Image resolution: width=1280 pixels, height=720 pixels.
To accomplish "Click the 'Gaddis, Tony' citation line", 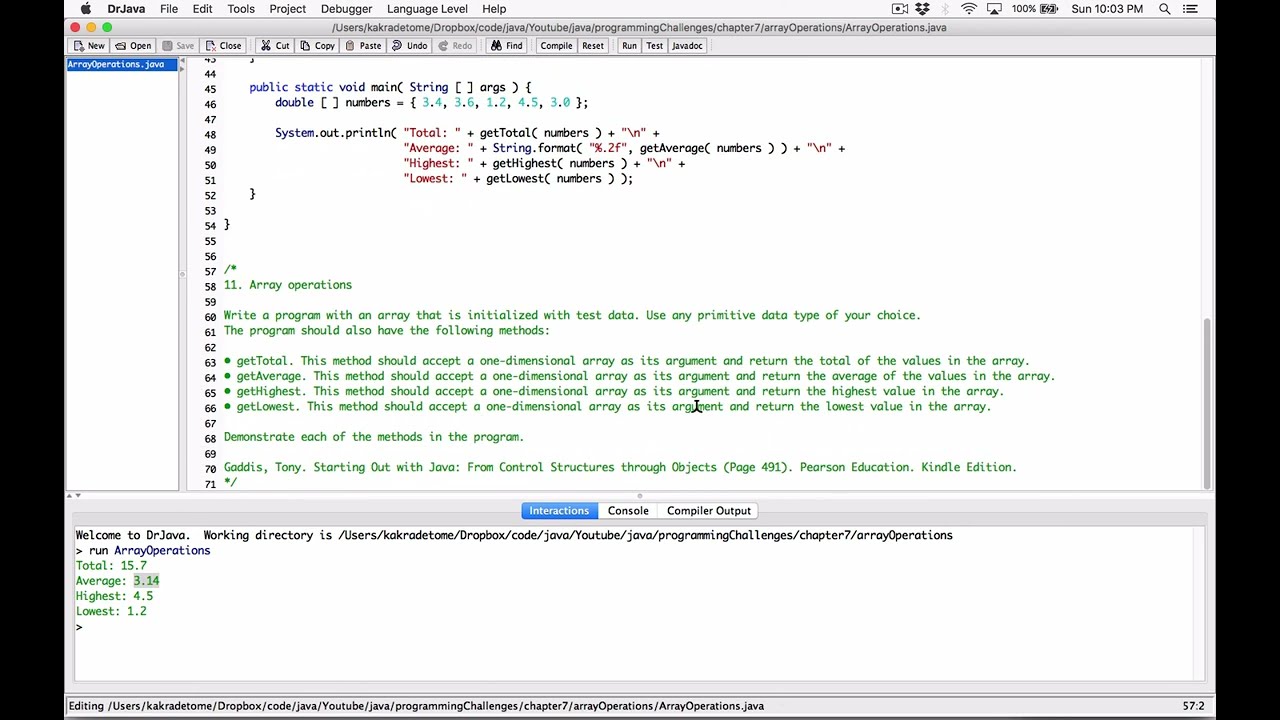I will click(620, 467).
